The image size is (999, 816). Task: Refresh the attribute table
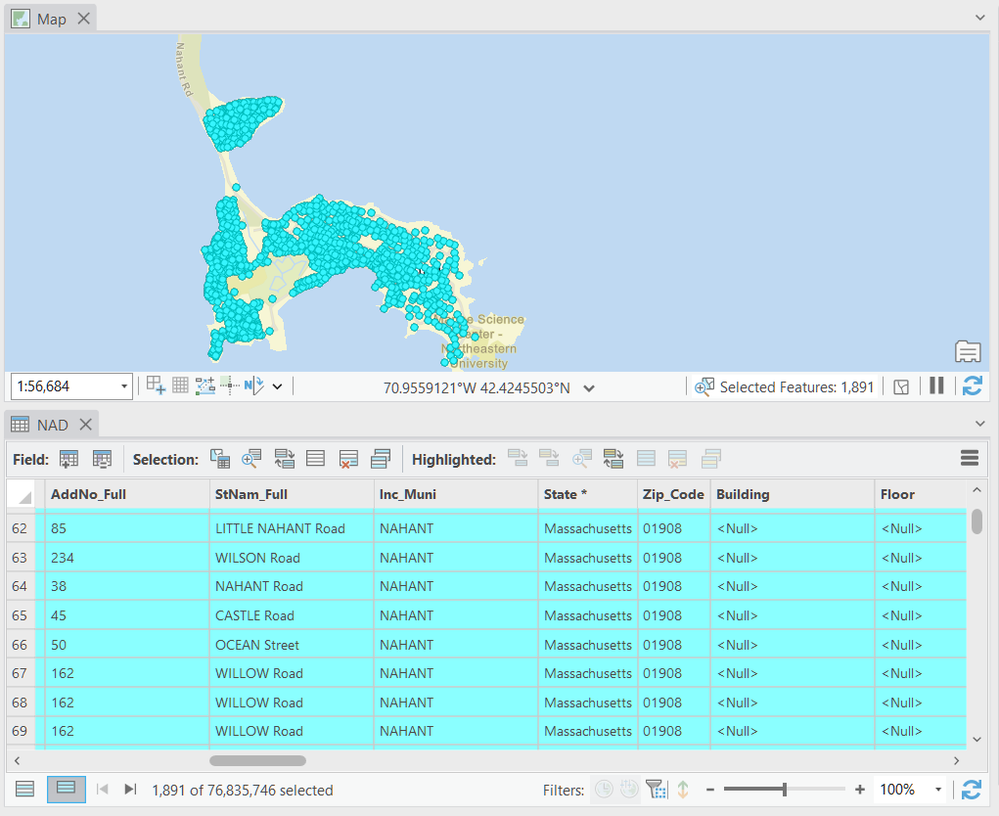coord(972,790)
